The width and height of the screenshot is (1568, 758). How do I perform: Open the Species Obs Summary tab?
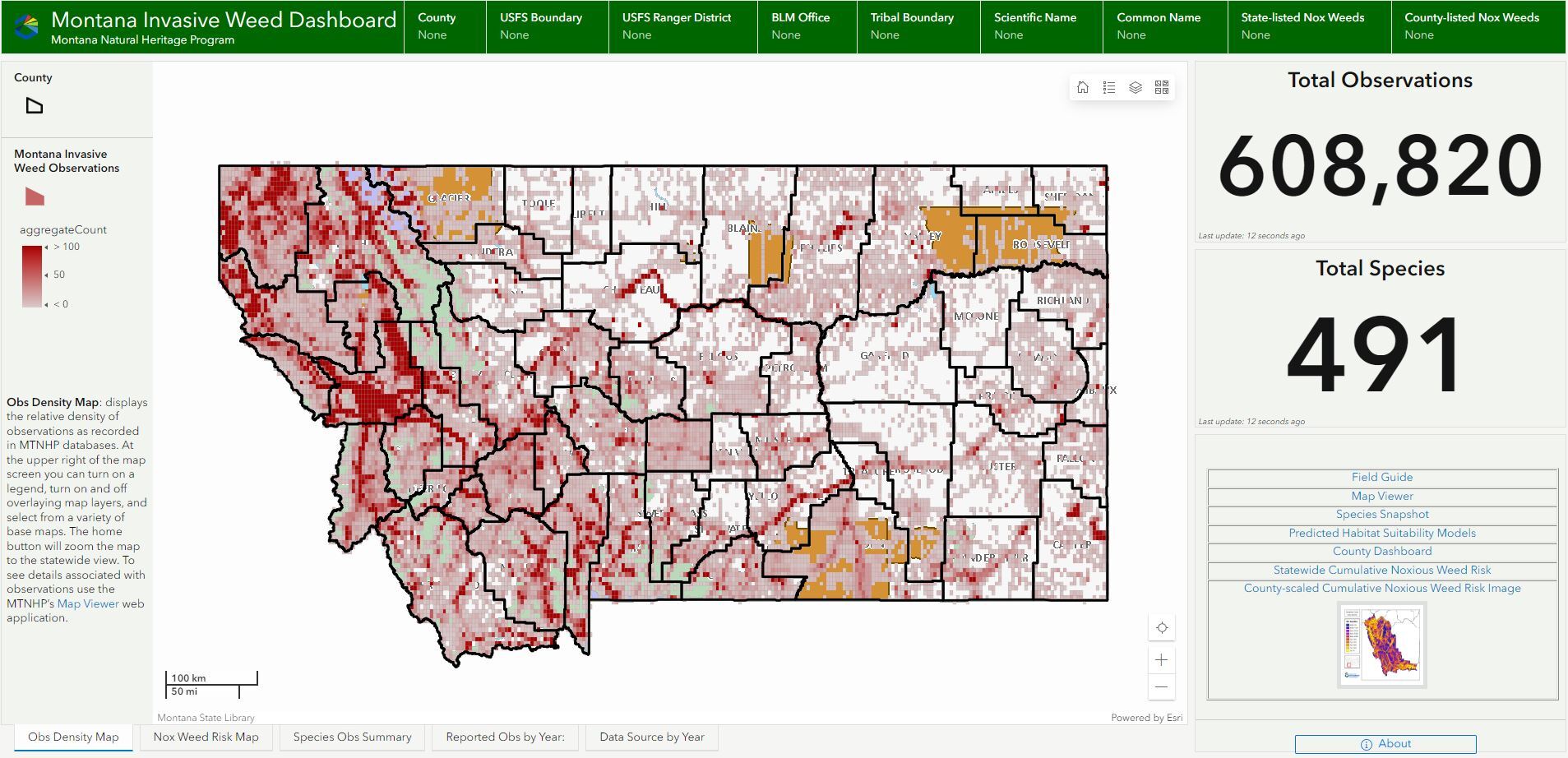point(352,737)
